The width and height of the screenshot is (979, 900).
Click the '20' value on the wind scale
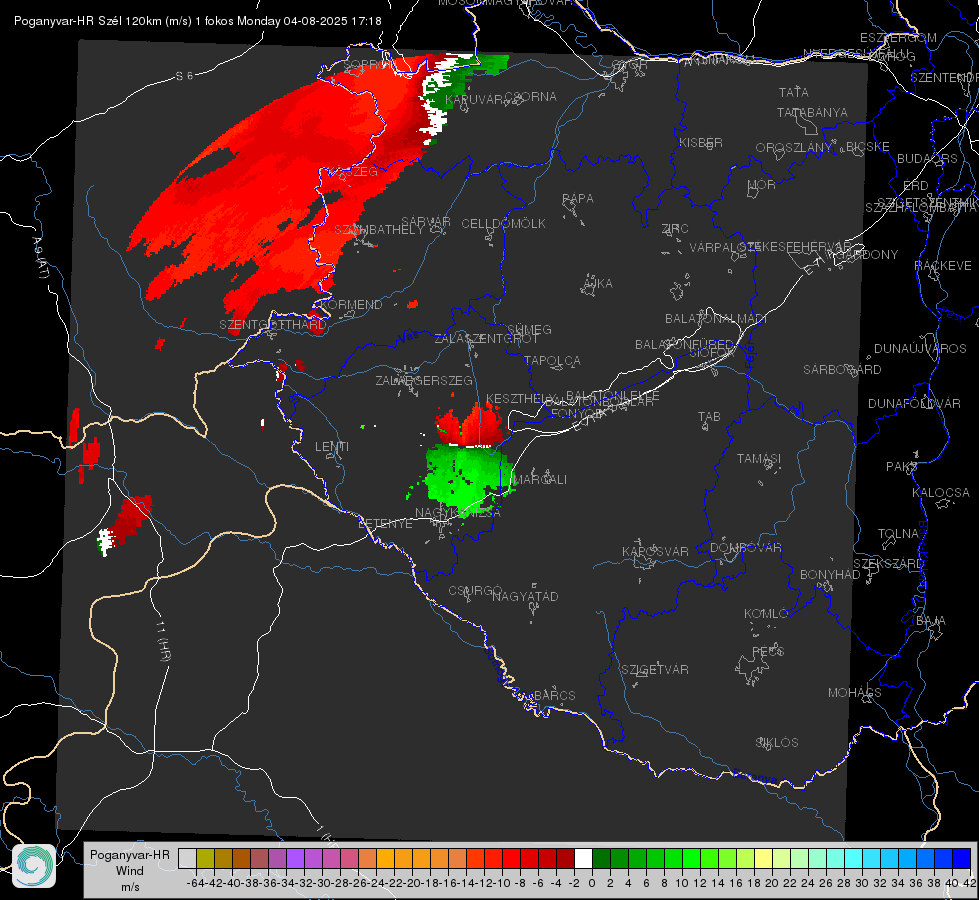point(772,883)
